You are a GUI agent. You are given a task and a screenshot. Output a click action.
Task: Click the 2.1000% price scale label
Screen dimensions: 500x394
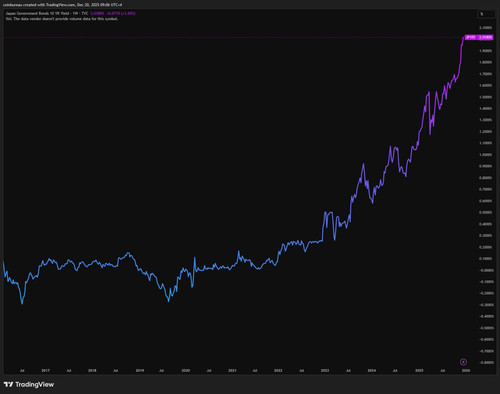click(x=486, y=27)
